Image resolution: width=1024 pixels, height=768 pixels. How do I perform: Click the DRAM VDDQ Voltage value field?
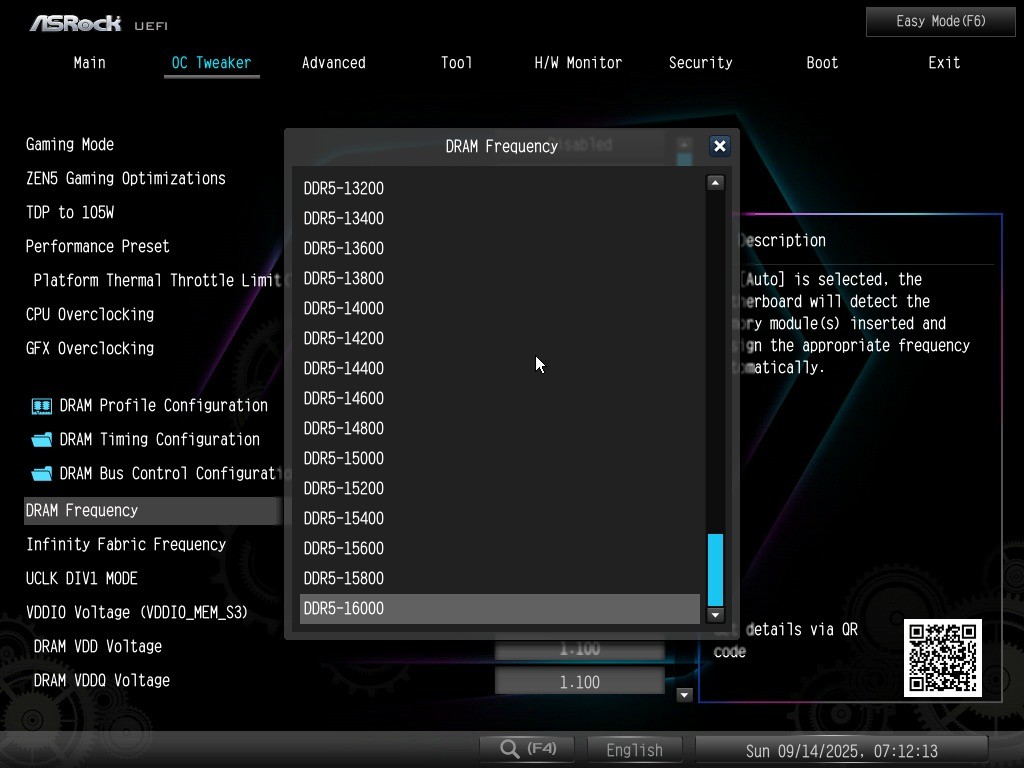click(x=579, y=682)
